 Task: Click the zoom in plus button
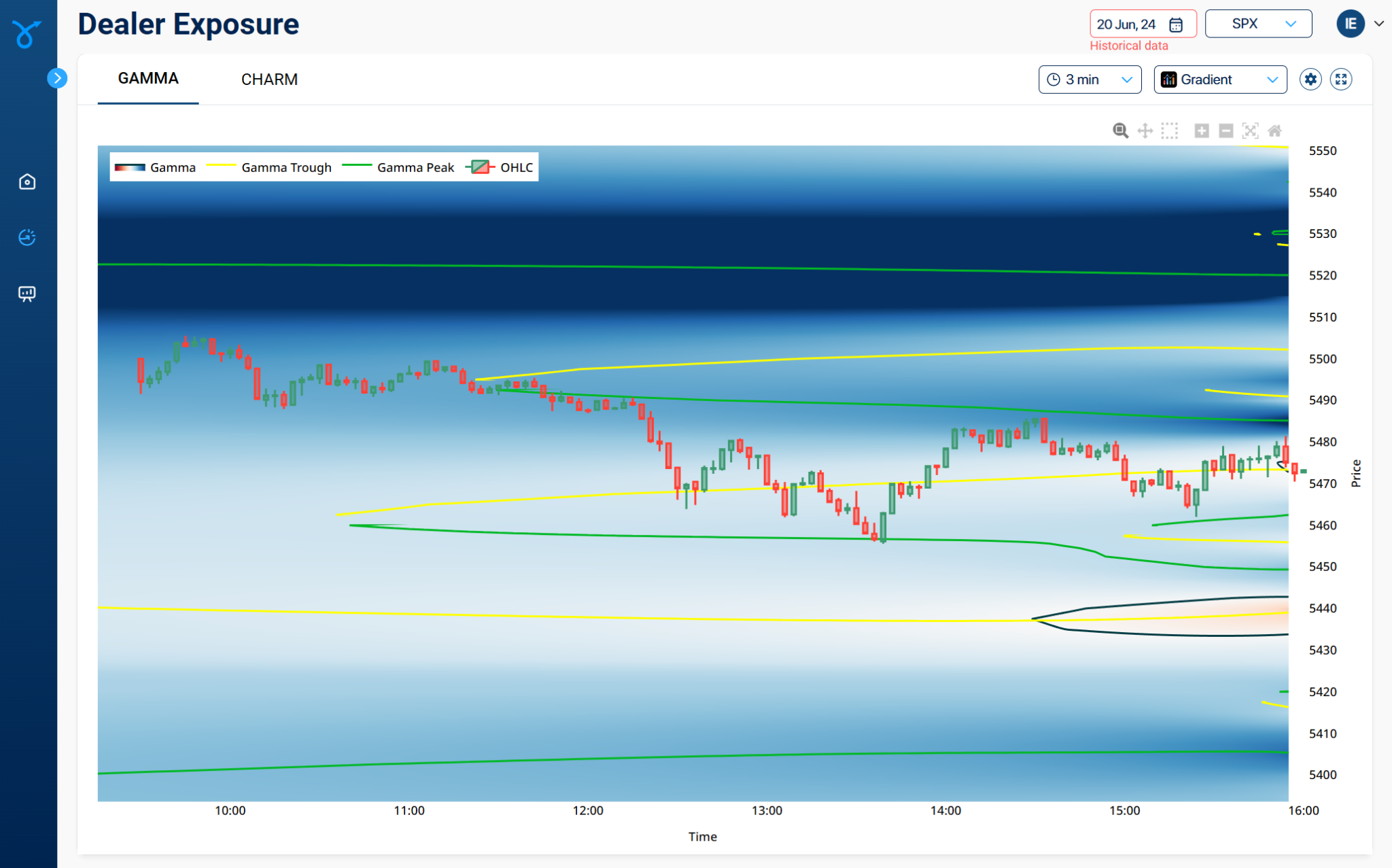click(x=1201, y=131)
